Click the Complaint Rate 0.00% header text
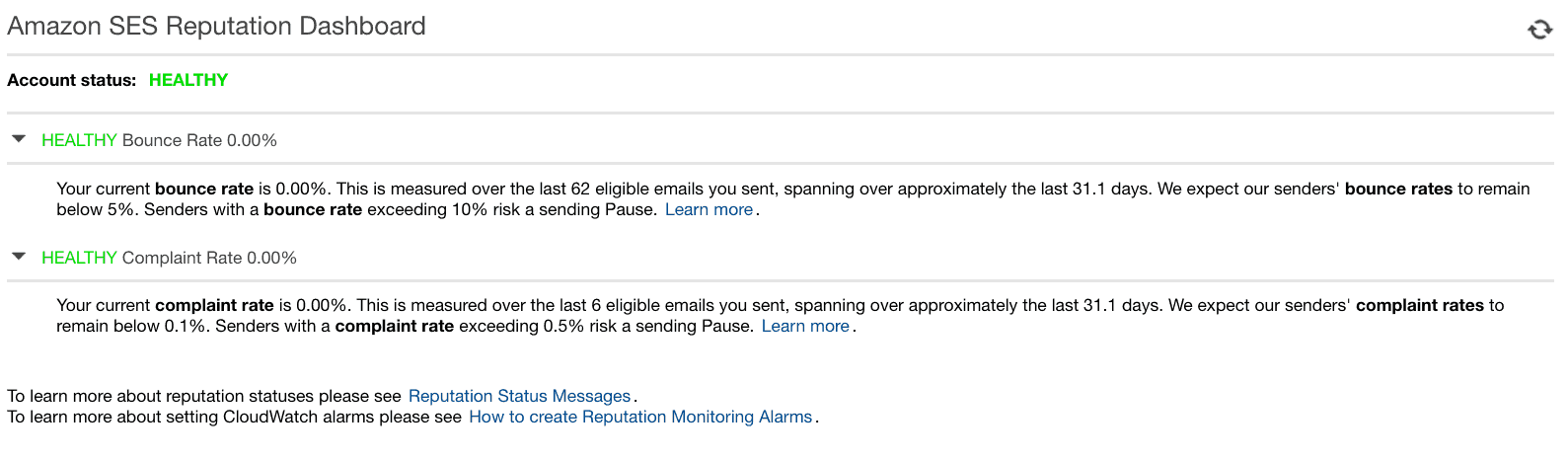1568x460 pixels. point(209,258)
